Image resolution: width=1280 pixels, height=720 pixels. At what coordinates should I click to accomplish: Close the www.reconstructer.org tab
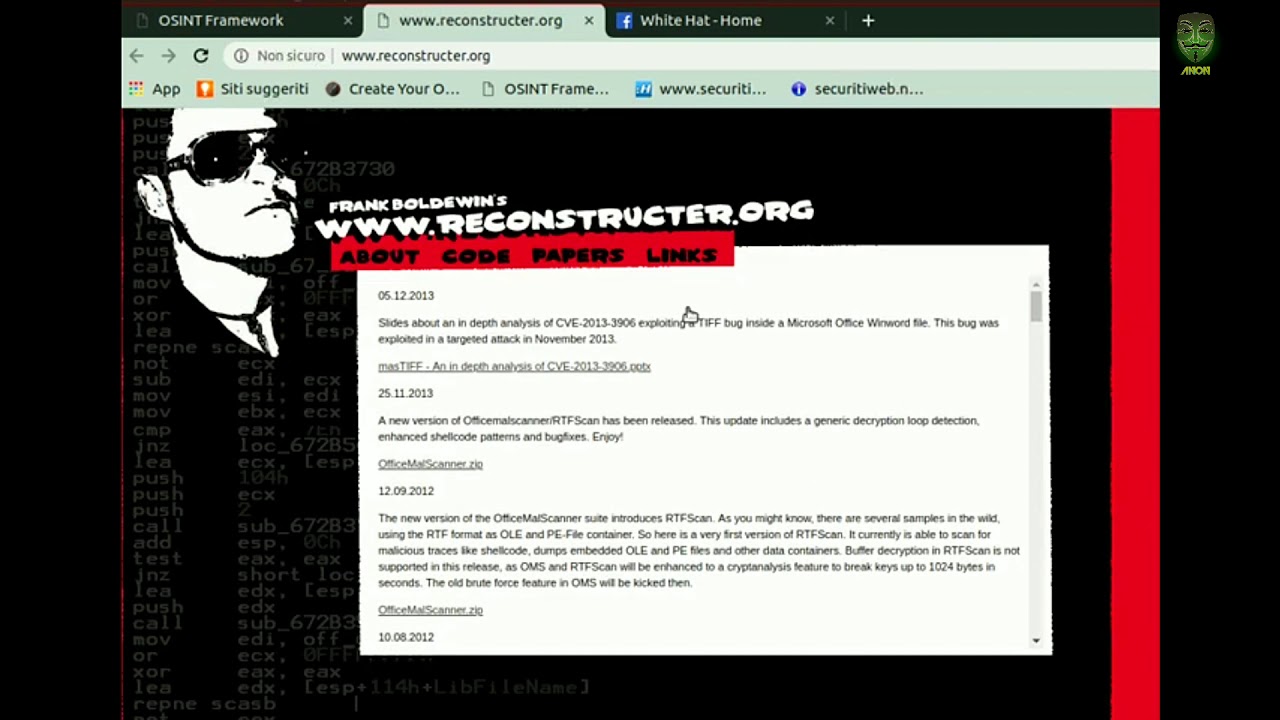[x=588, y=20]
